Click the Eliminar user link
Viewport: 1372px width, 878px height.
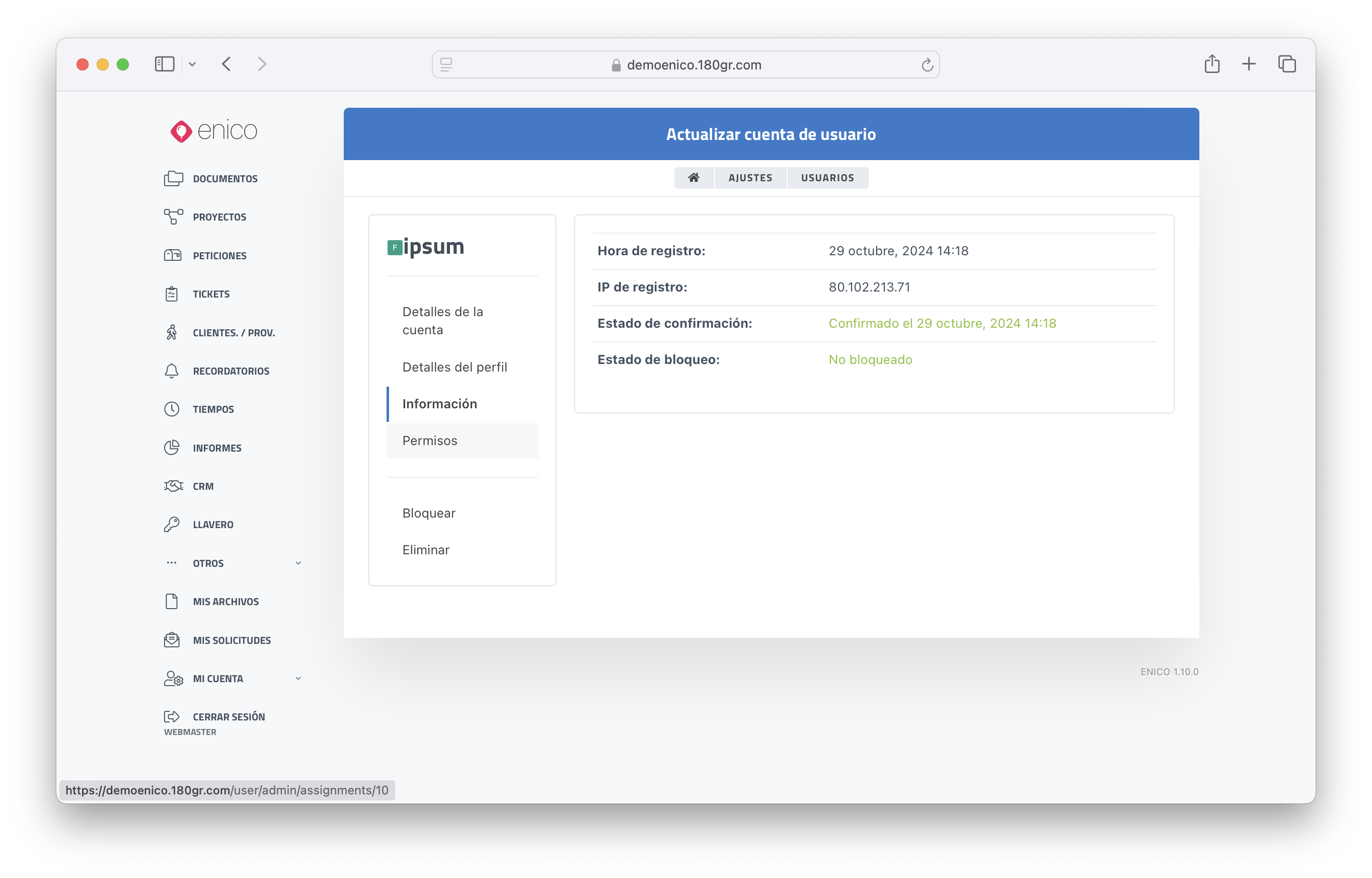pyautogui.click(x=426, y=550)
